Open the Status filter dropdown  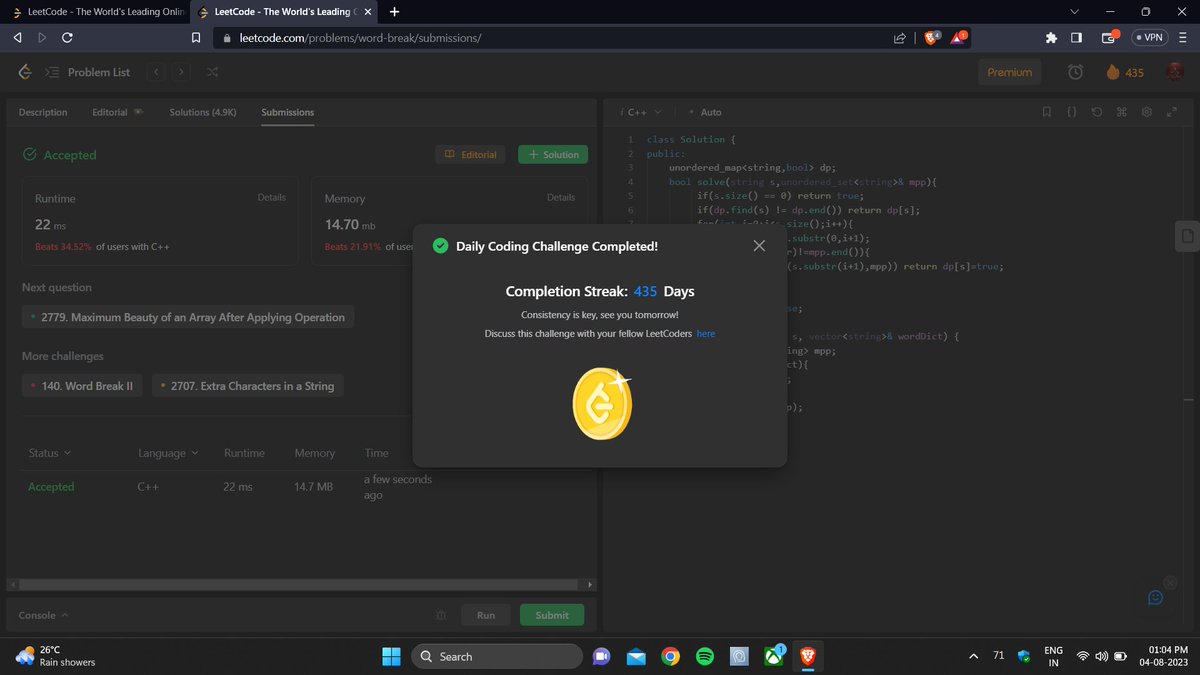47,452
